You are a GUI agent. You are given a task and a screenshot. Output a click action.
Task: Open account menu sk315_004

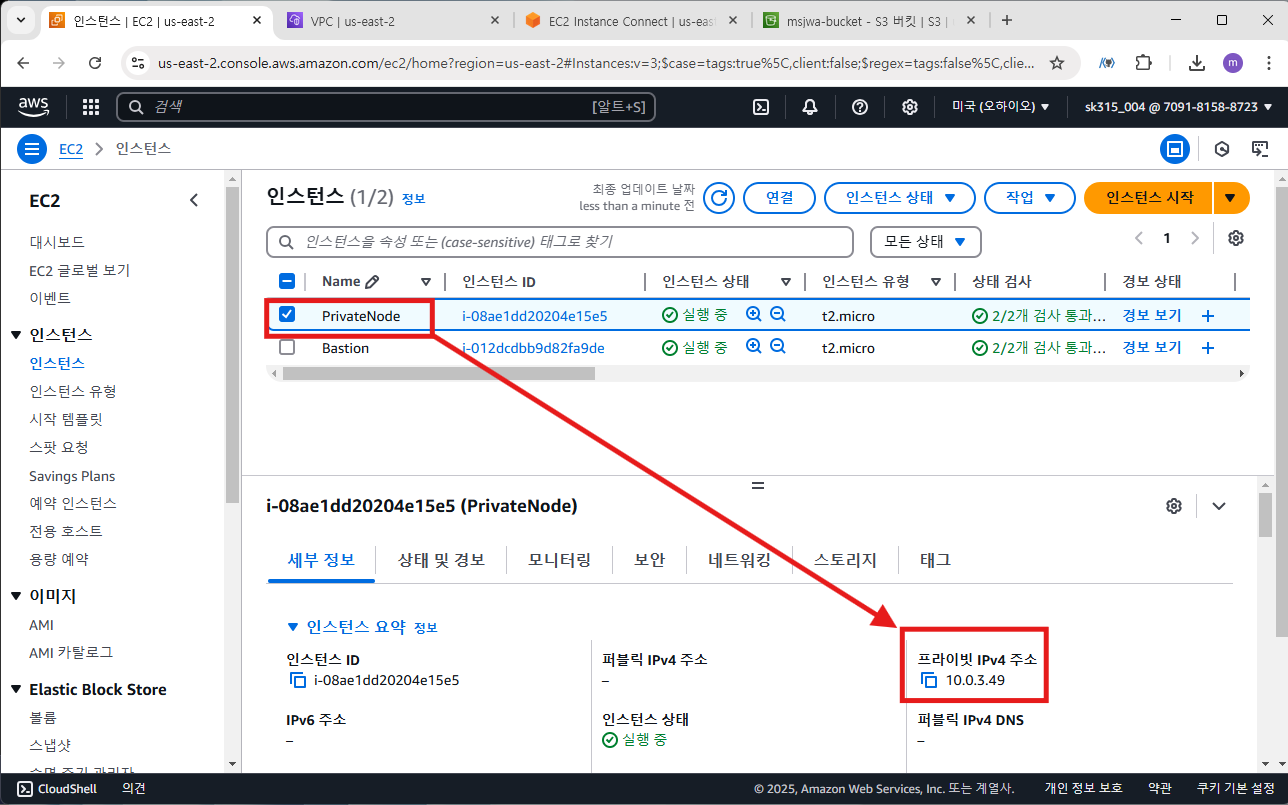coord(1178,107)
